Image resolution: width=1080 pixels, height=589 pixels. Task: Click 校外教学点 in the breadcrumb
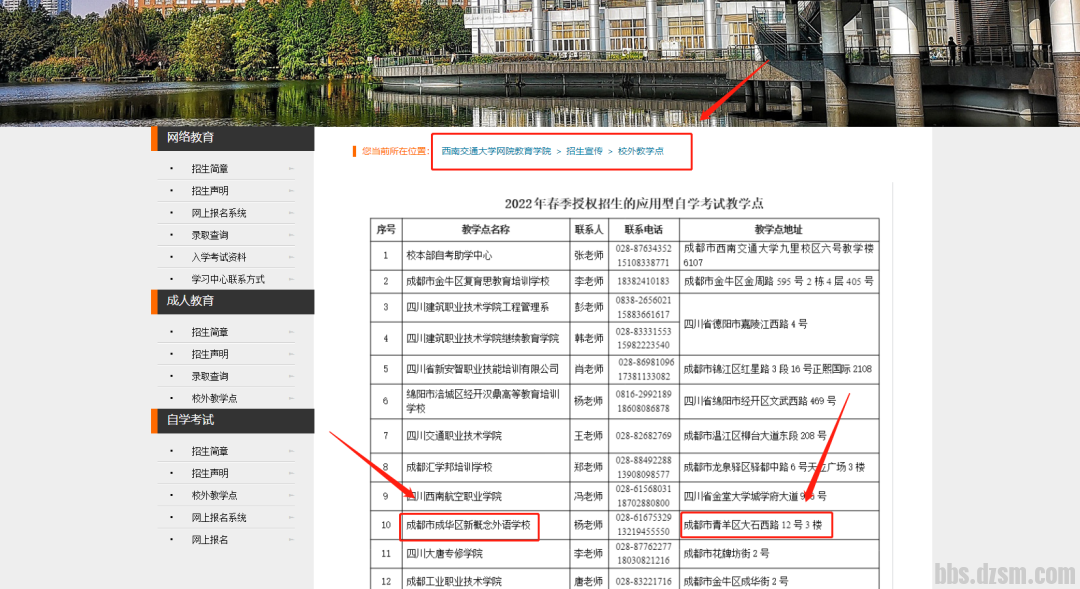click(x=640, y=151)
